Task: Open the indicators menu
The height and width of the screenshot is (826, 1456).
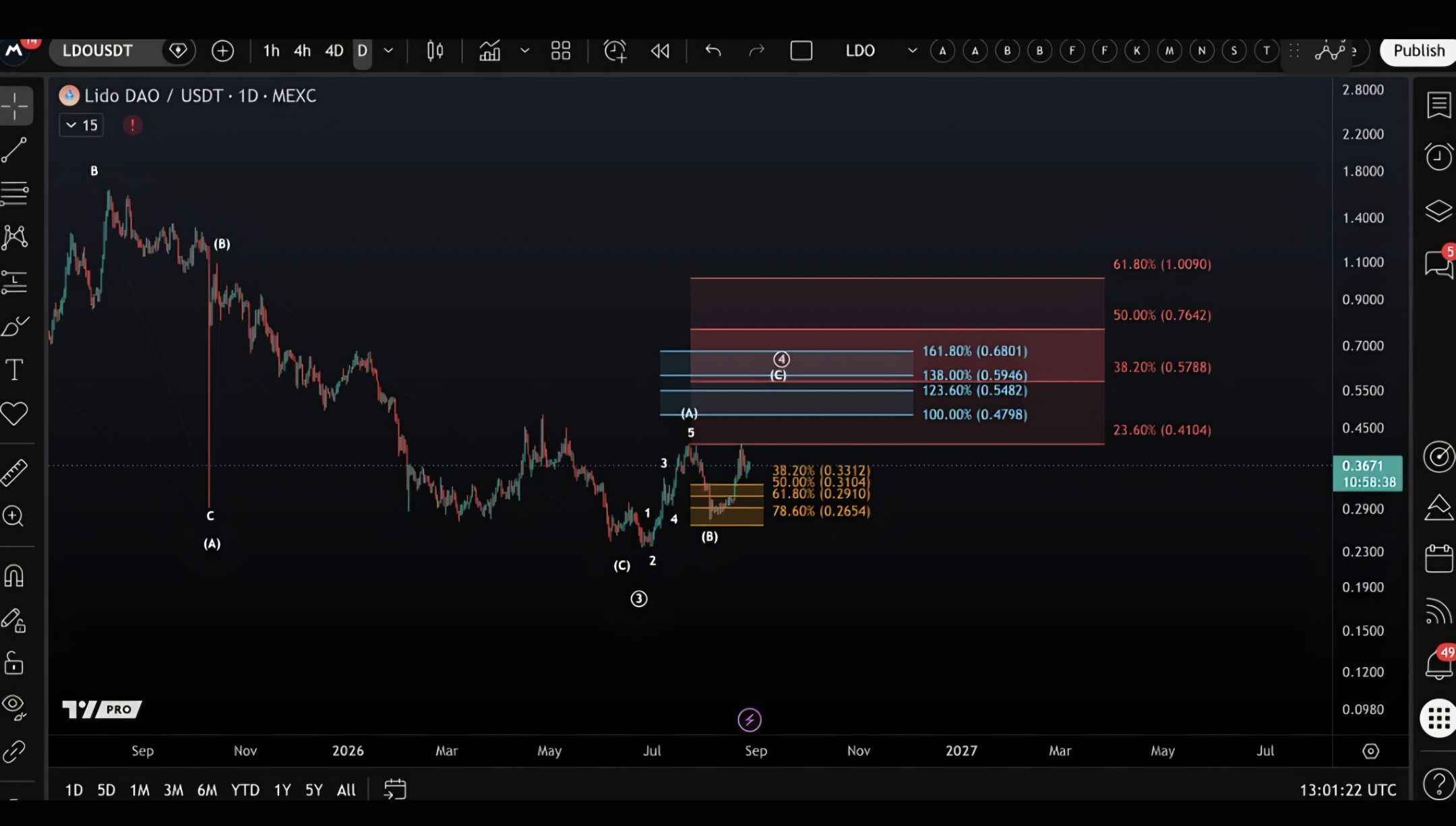Action: (489, 51)
